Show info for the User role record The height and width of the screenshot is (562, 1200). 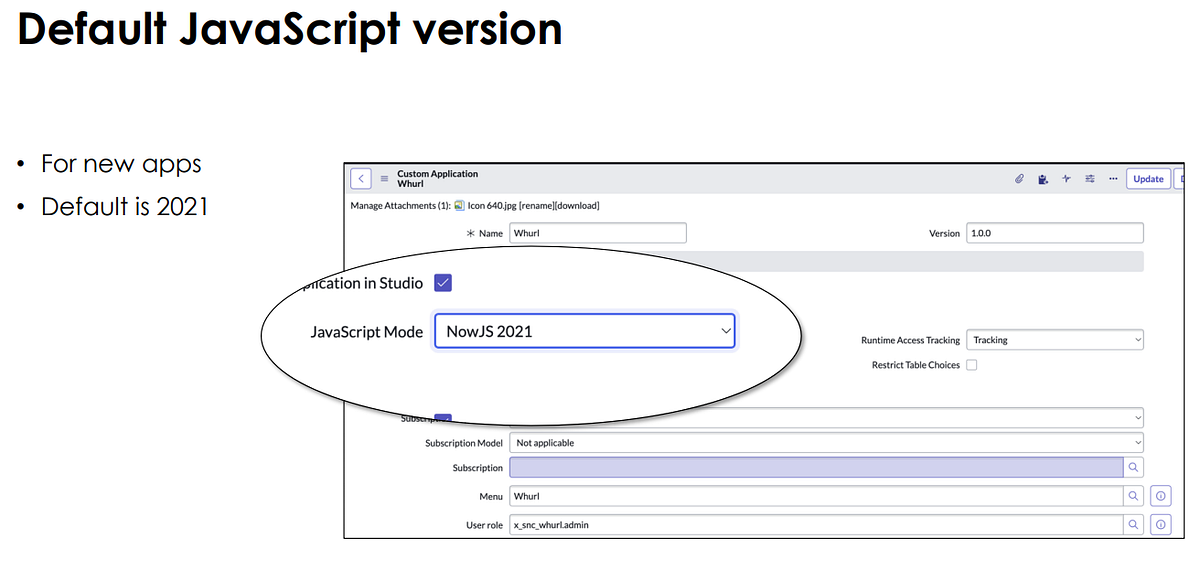pyautogui.click(x=1160, y=524)
